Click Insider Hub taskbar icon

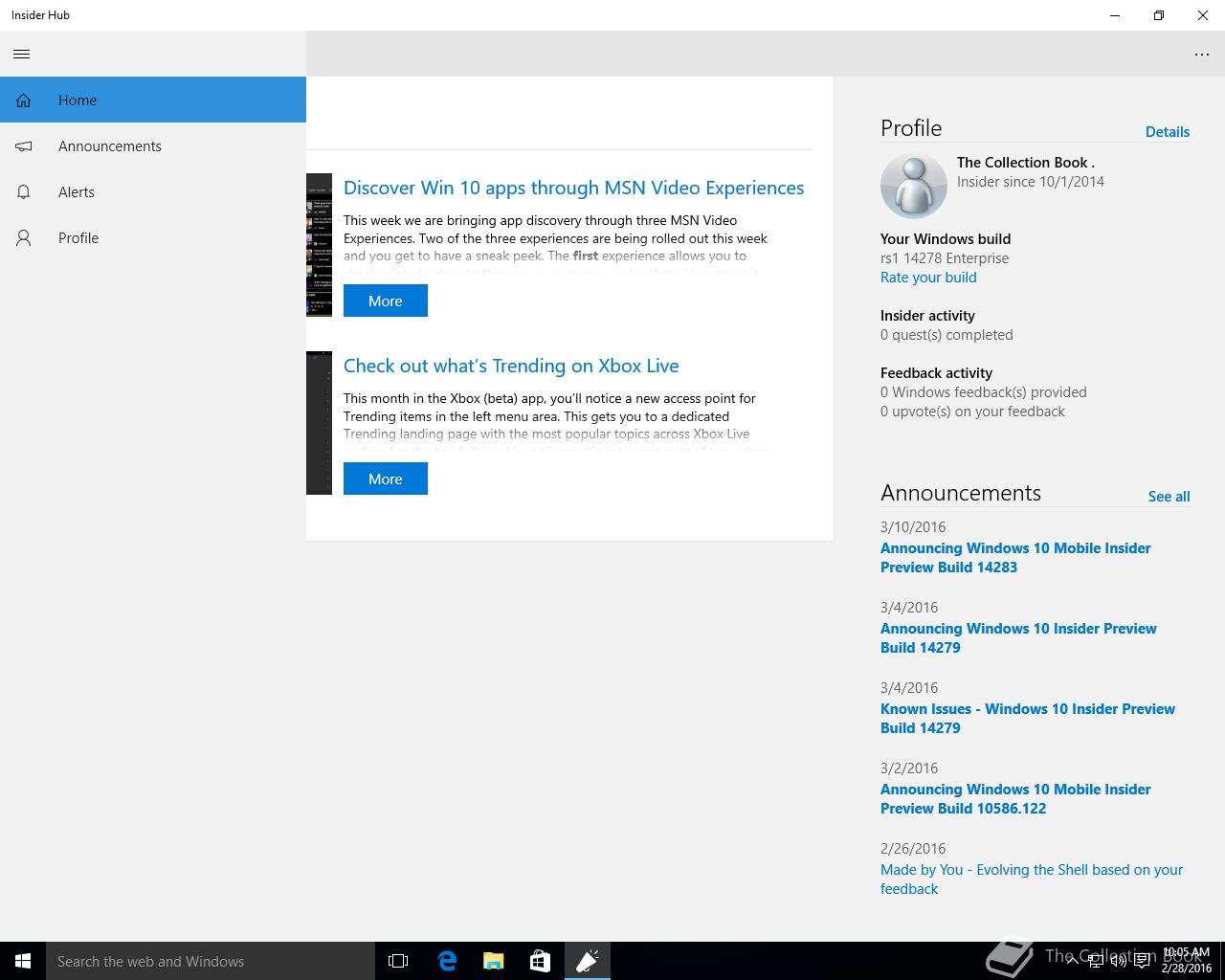587,961
